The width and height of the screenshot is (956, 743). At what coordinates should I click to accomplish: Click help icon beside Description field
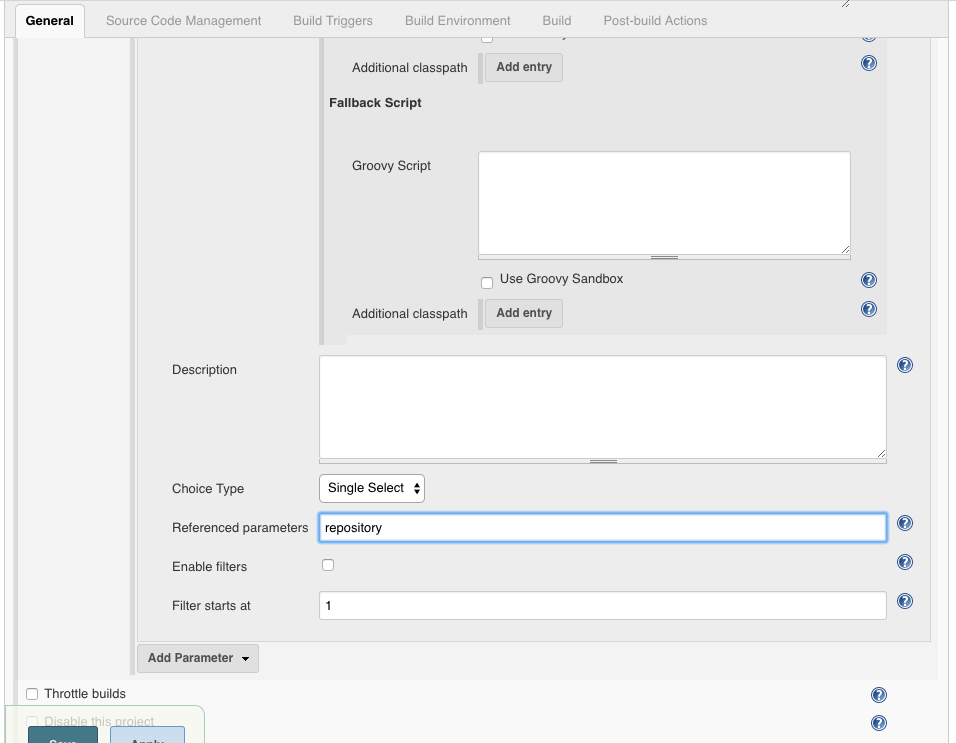point(905,366)
